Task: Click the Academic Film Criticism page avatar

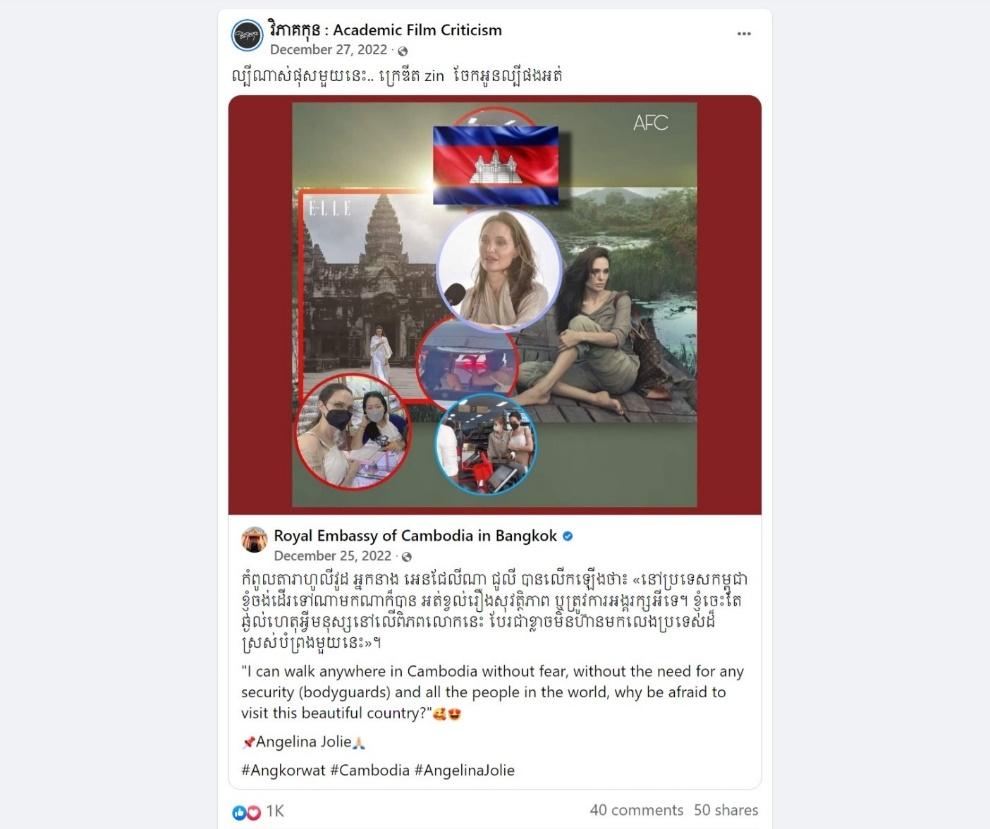Action: pos(247,35)
